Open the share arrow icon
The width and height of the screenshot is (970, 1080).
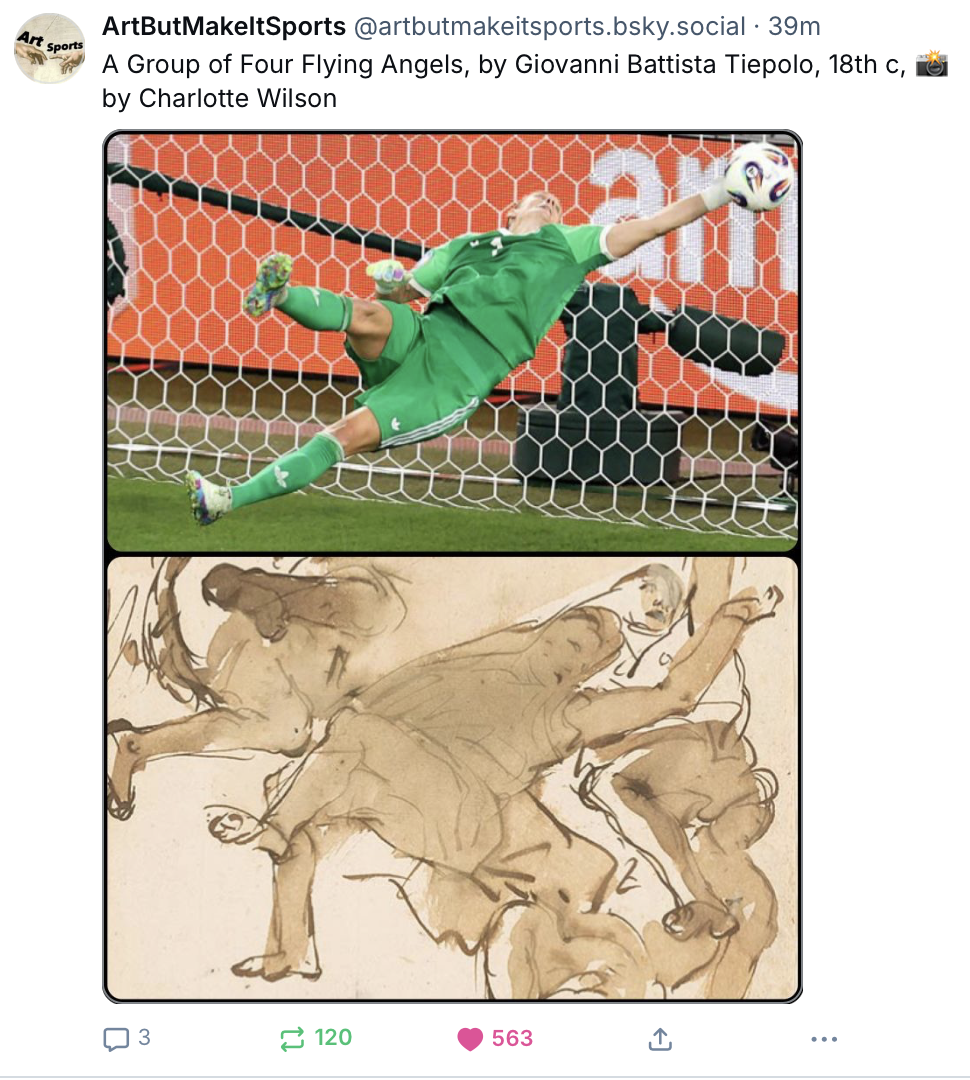(660, 1039)
